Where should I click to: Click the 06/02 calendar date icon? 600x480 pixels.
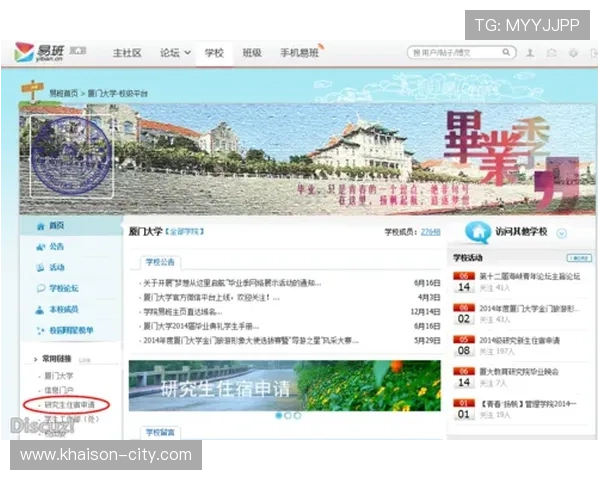tap(464, 315)
